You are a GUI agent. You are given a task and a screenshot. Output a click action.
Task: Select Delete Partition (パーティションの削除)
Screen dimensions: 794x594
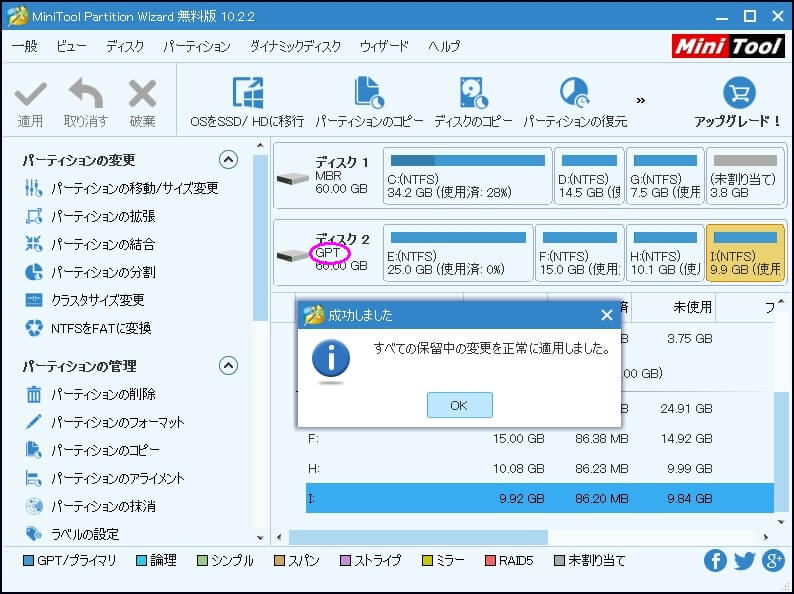coord(90,394)
